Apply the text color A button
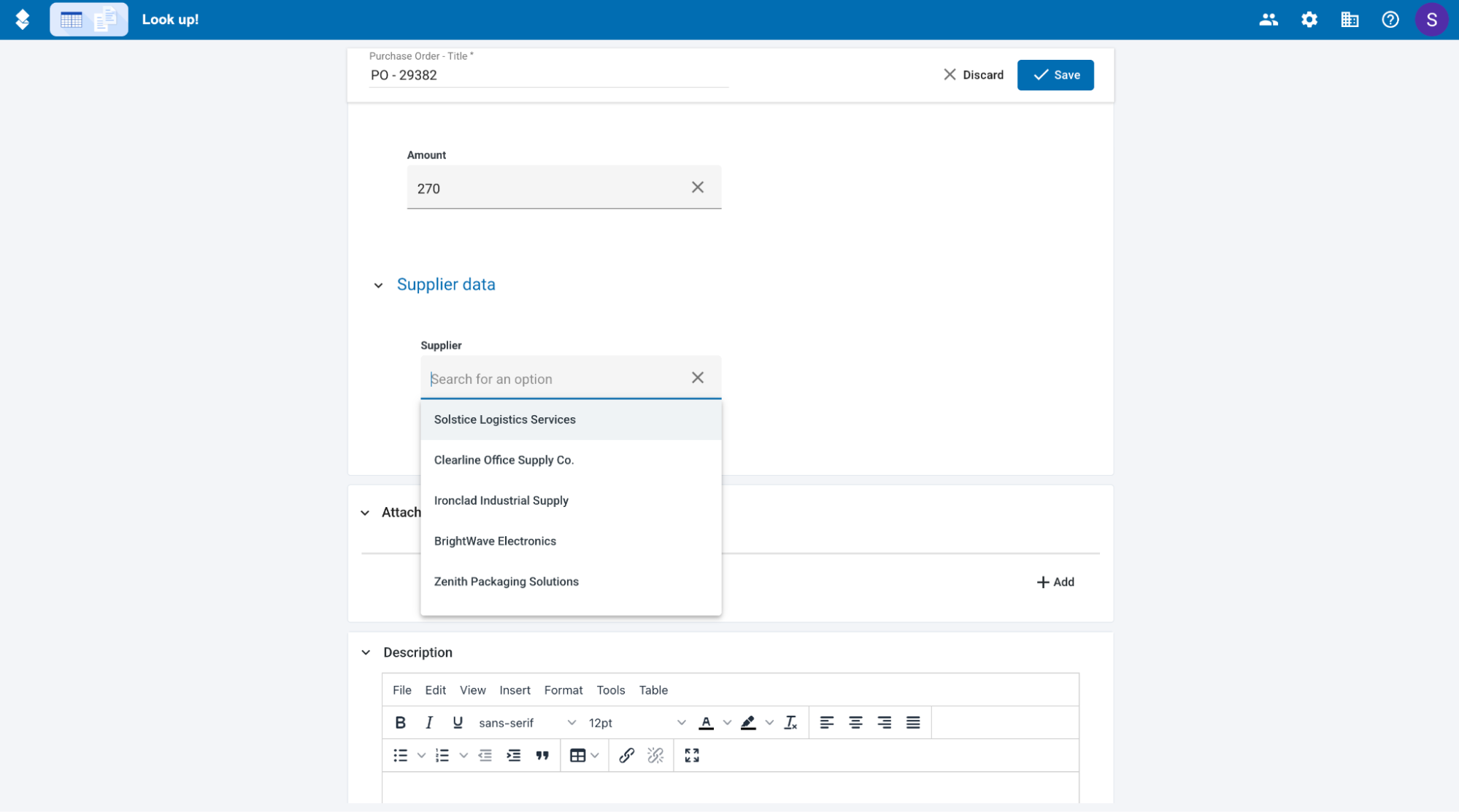1459x812 pixels. (706, 722)
